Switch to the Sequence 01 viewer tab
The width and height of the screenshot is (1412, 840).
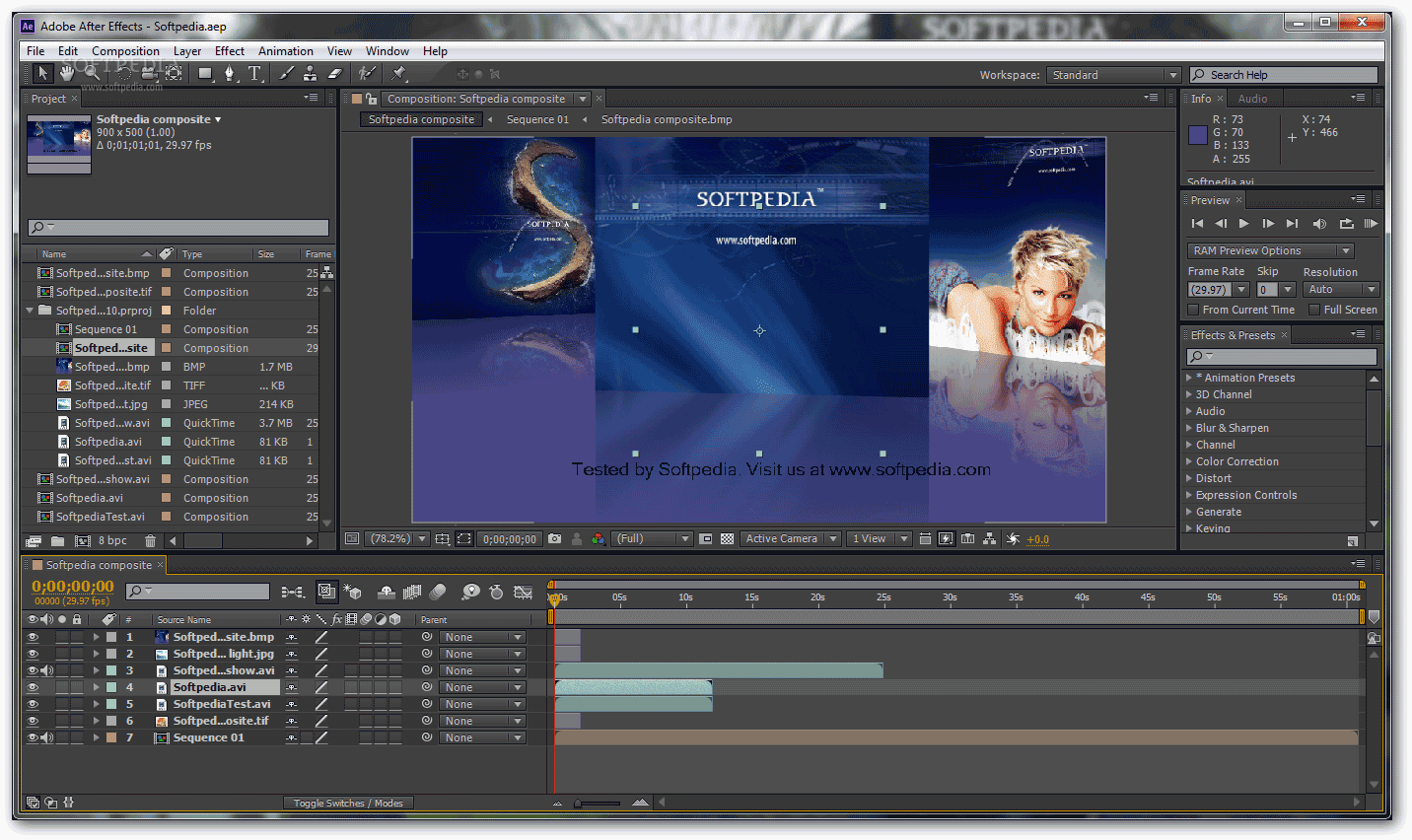pos(537,119)
